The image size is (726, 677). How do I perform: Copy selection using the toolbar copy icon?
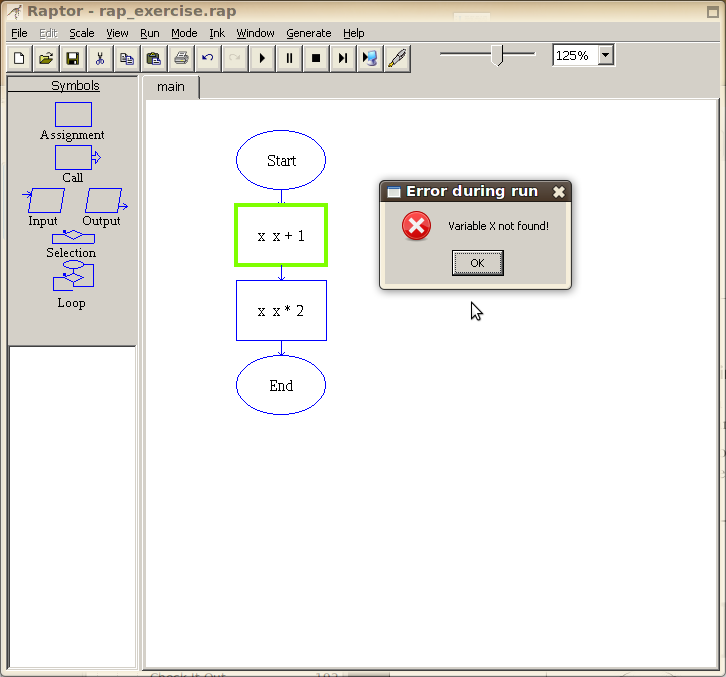point(126,58)
